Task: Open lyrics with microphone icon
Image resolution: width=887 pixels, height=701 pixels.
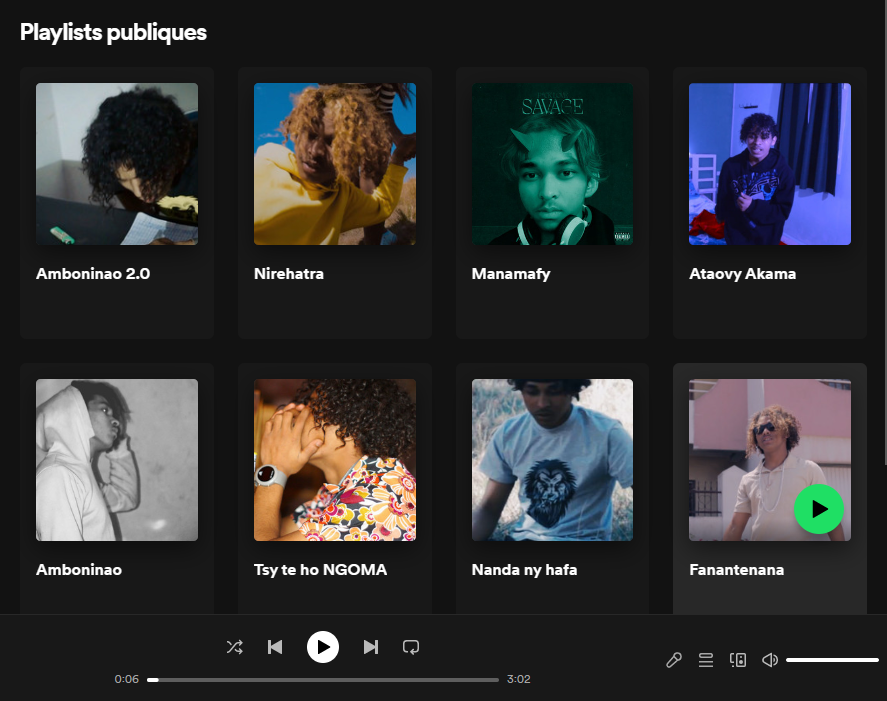Action: tap(674, 660)
